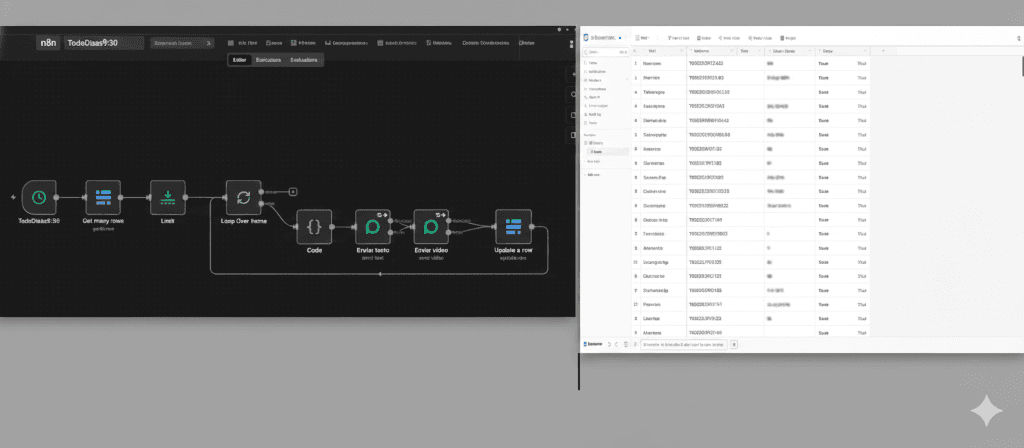Open the Enviar video node
The width and height of the screenshot is (1024, 448).
coord(434,227)
